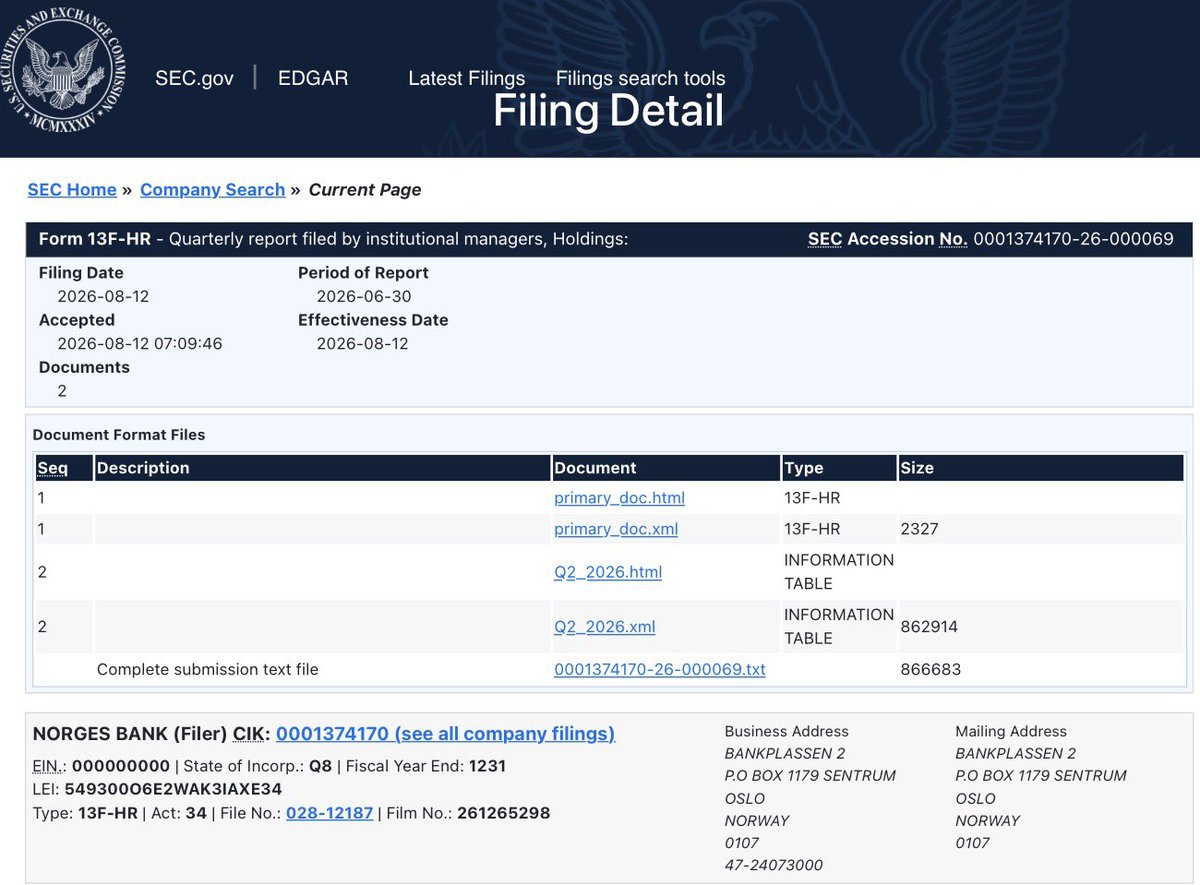Screen dimensions: 1200x885
Task: Open the SEC.gov header link
Action: 194,78
